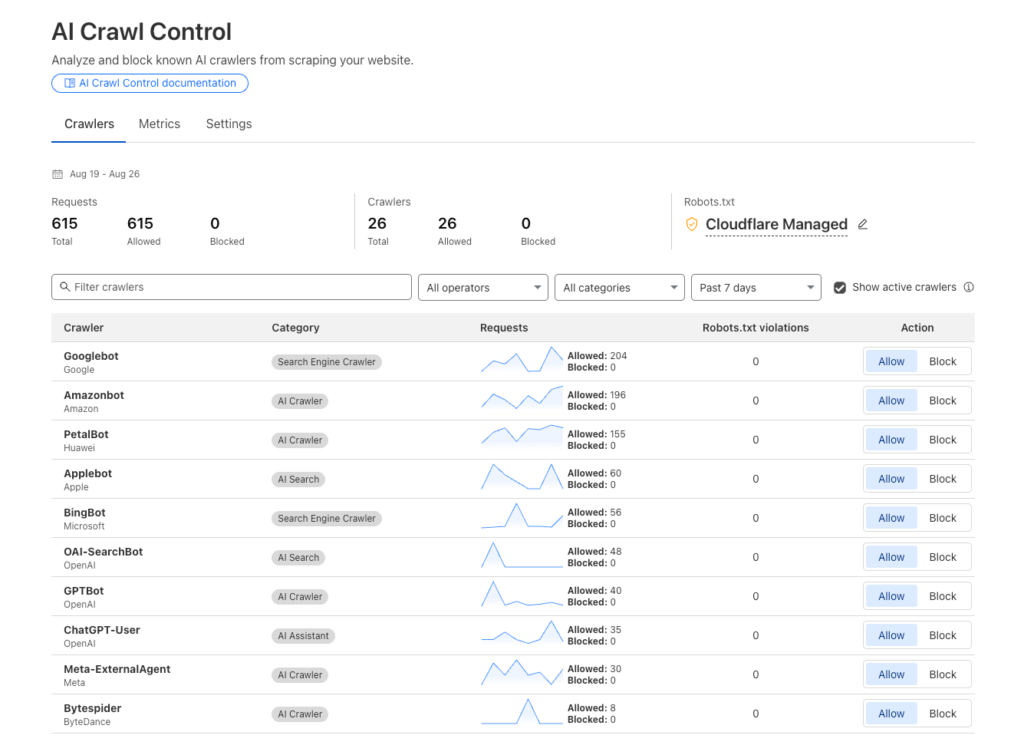
Task: Select Block for PetalBot
Action: pyautogui.click(x=942, y=440)
